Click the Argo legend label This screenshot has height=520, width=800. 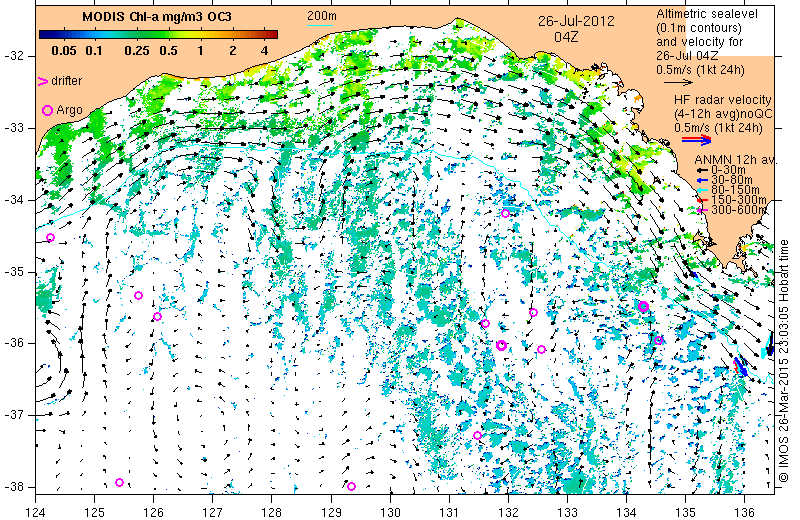69,110
